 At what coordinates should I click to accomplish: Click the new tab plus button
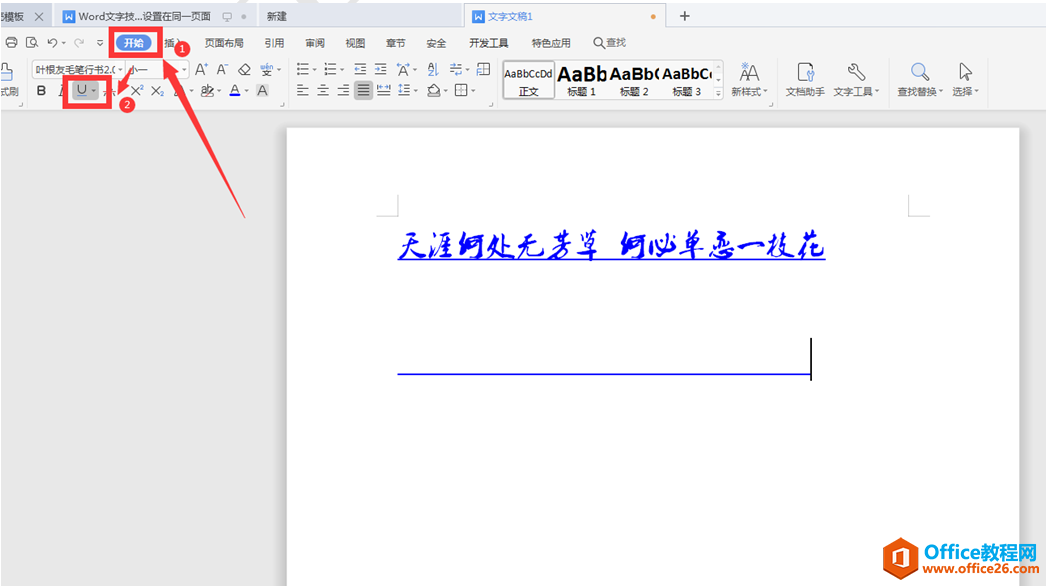tap(685, 16)
